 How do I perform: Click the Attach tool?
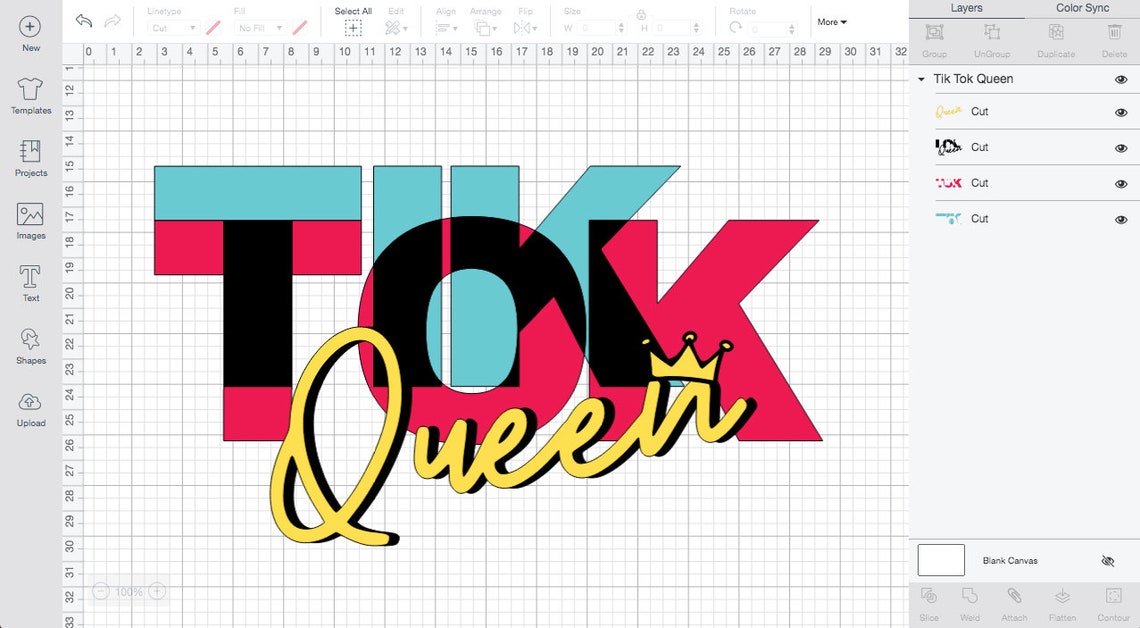click(x=1014, y=596)
